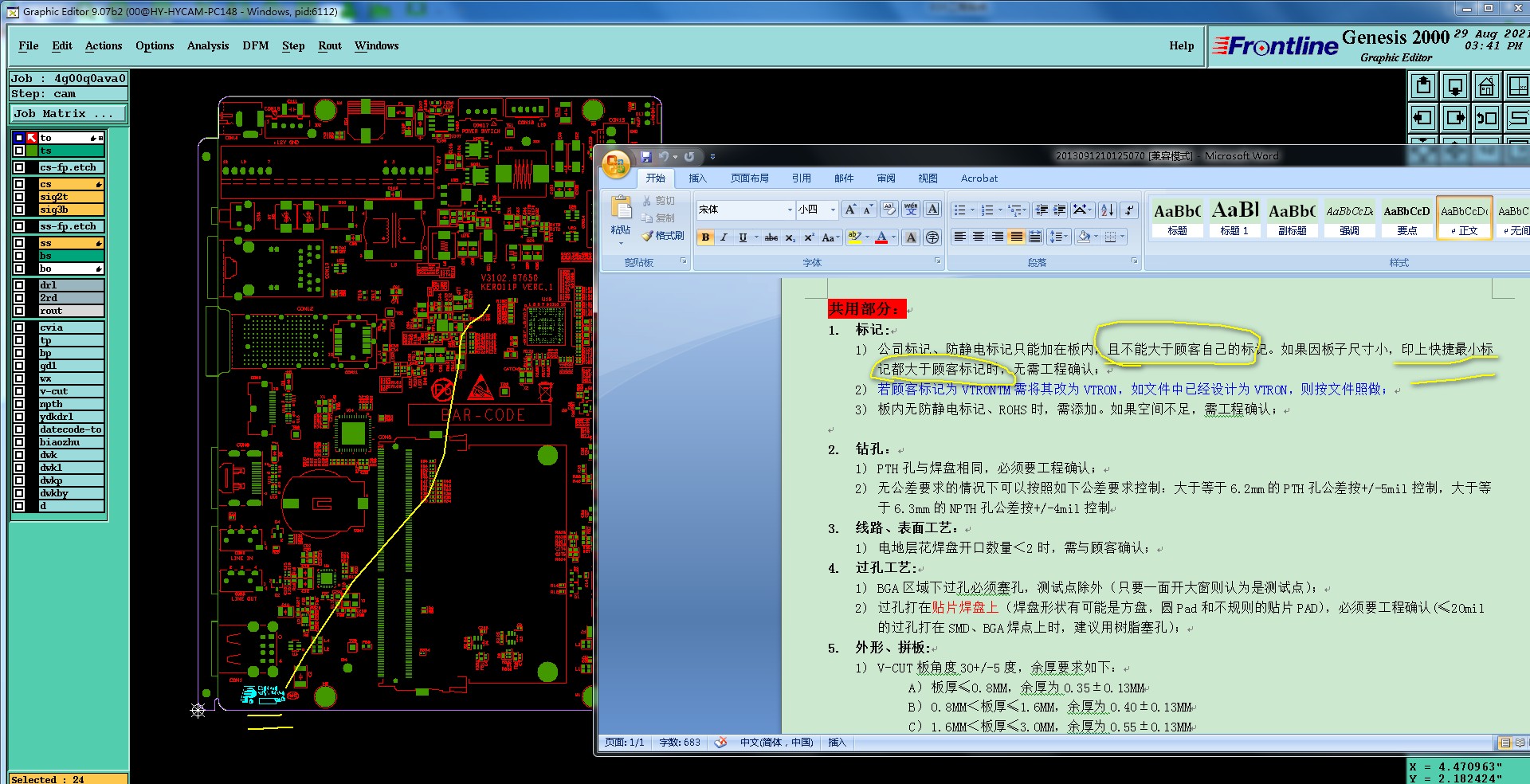Click the pan left icon in Genesis toolbar
Viewport: 1530px width, 784px height.
[x=1423, y=119]
